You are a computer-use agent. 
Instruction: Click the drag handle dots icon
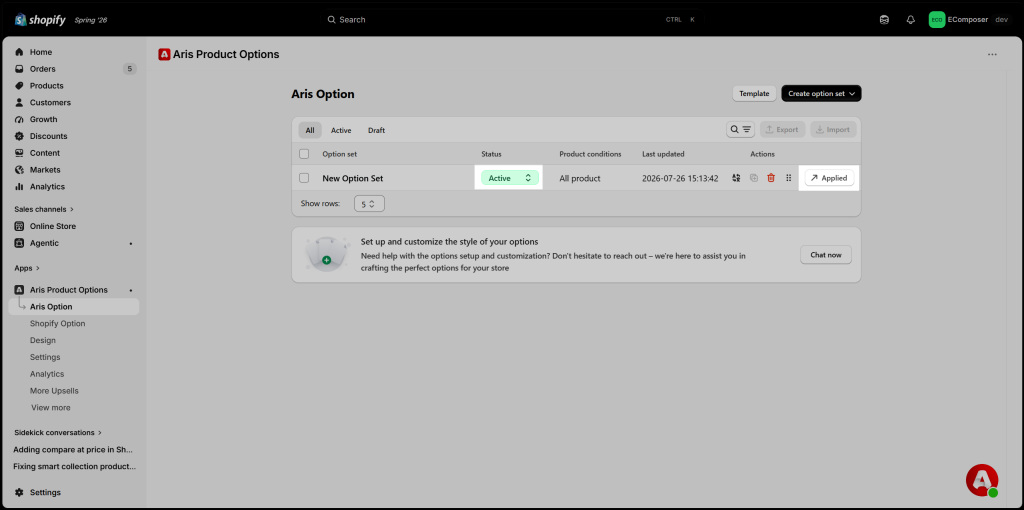coord(789,178)
